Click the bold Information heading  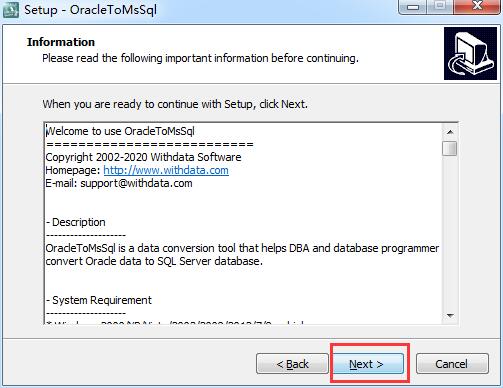61,42
